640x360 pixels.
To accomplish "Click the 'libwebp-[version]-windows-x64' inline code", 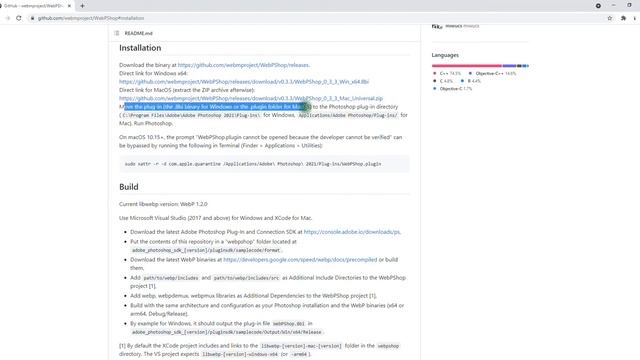I will coord(240,354).
